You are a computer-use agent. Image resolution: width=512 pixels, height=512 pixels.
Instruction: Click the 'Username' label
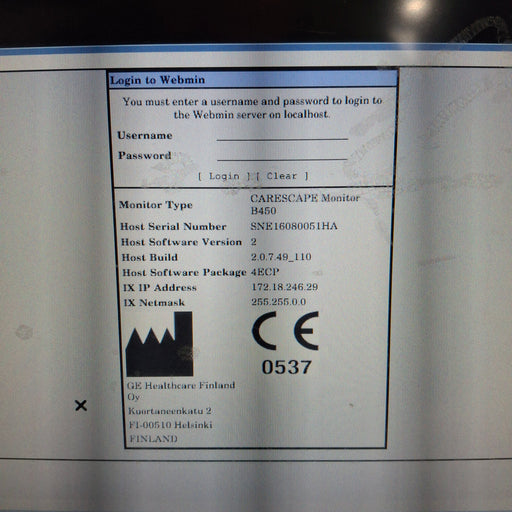[145, 135]
